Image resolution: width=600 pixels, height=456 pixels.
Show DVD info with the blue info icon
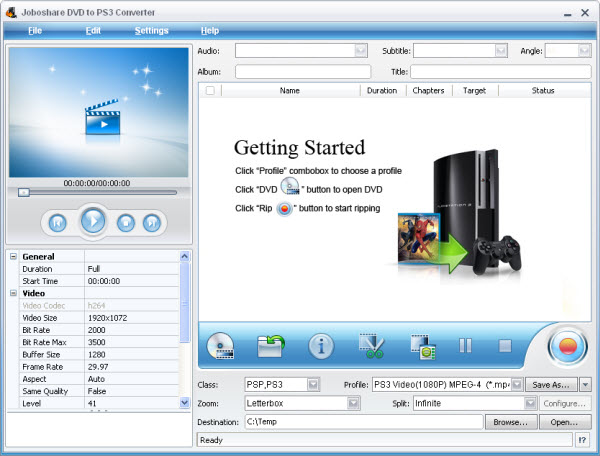click(321, 346)
